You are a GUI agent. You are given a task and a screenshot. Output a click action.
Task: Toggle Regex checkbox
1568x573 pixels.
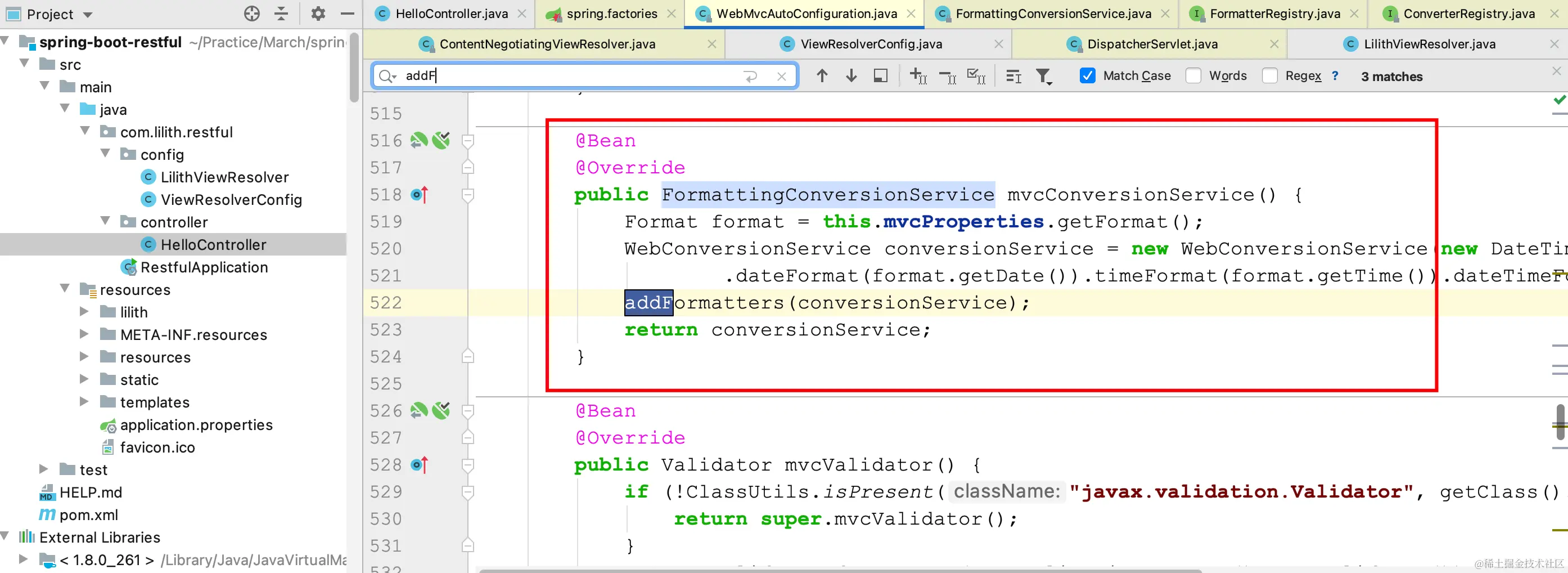[1270, 75]
